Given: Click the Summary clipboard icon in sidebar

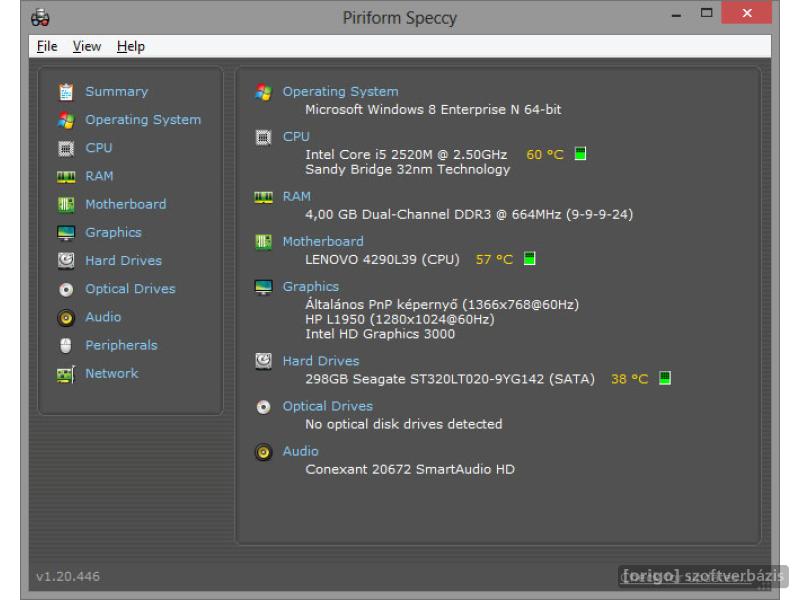Looking at the screenshot, I should click(66, 92).
